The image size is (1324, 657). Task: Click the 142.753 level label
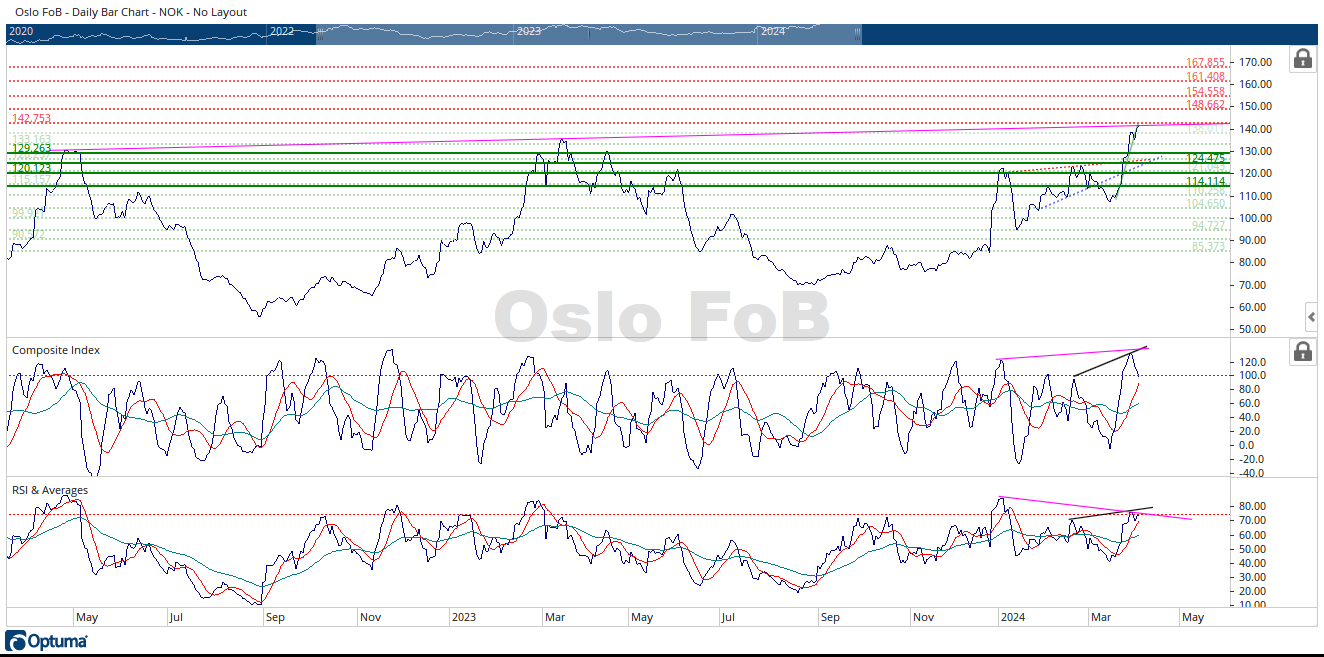(x=31, y=119)
